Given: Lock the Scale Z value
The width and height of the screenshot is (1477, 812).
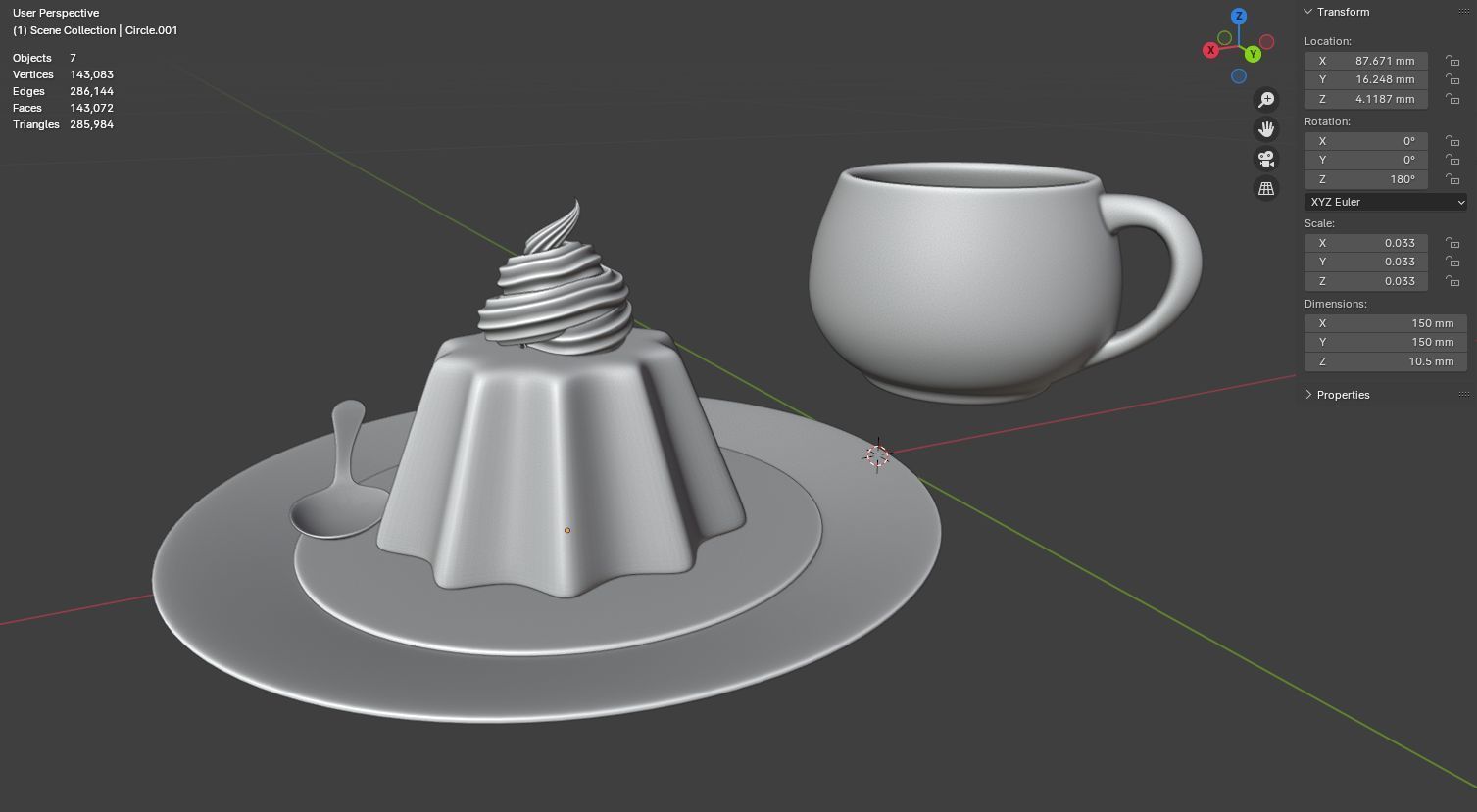Looking at the screenshot, I should coord(1452,281).
